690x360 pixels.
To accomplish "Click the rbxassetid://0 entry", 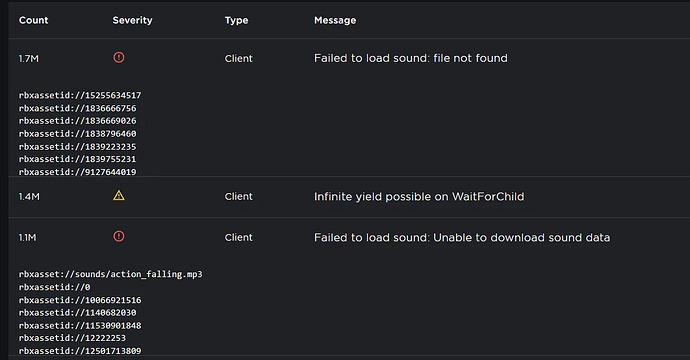I will pos(55,287).
